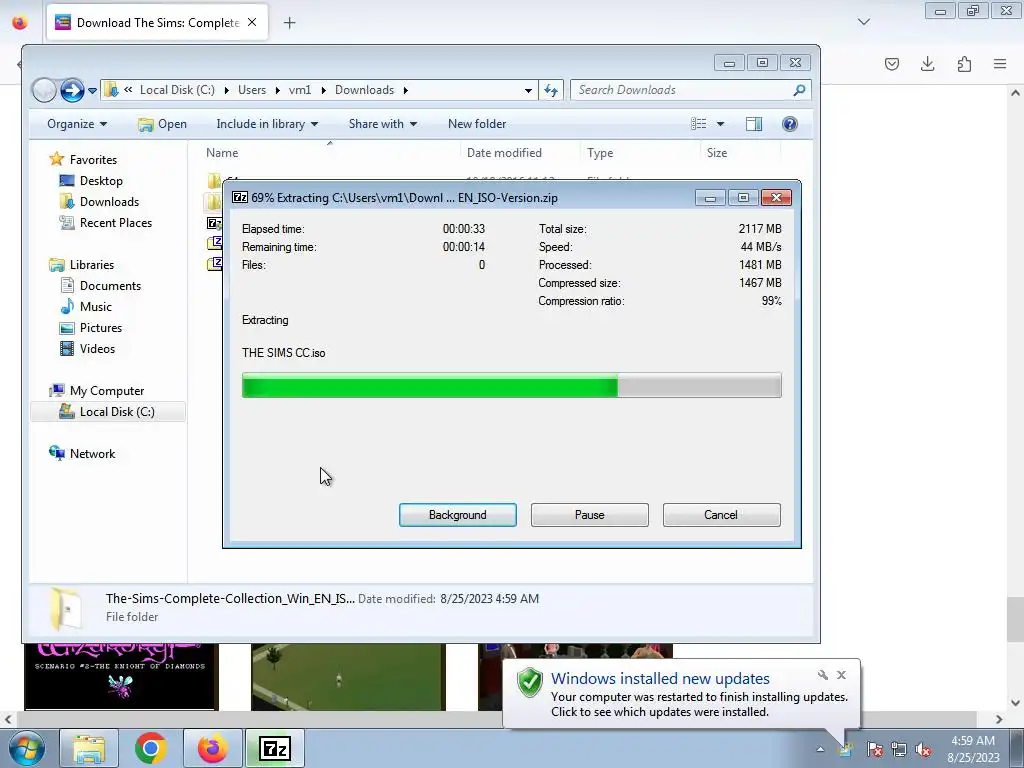The width and height of the screenshot is (1024, 768).
Task: Launch Chrome from taskbar
Action: tap(151, 748)
